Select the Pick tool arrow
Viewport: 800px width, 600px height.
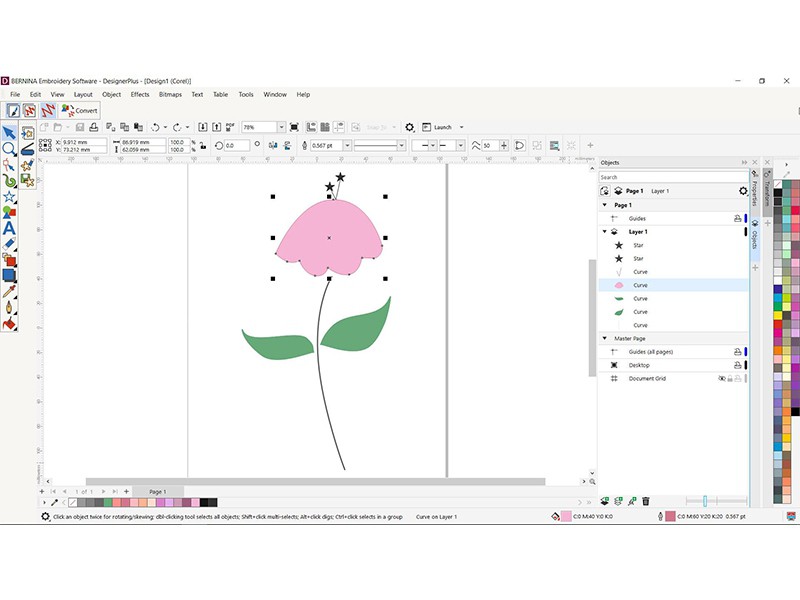9,133
